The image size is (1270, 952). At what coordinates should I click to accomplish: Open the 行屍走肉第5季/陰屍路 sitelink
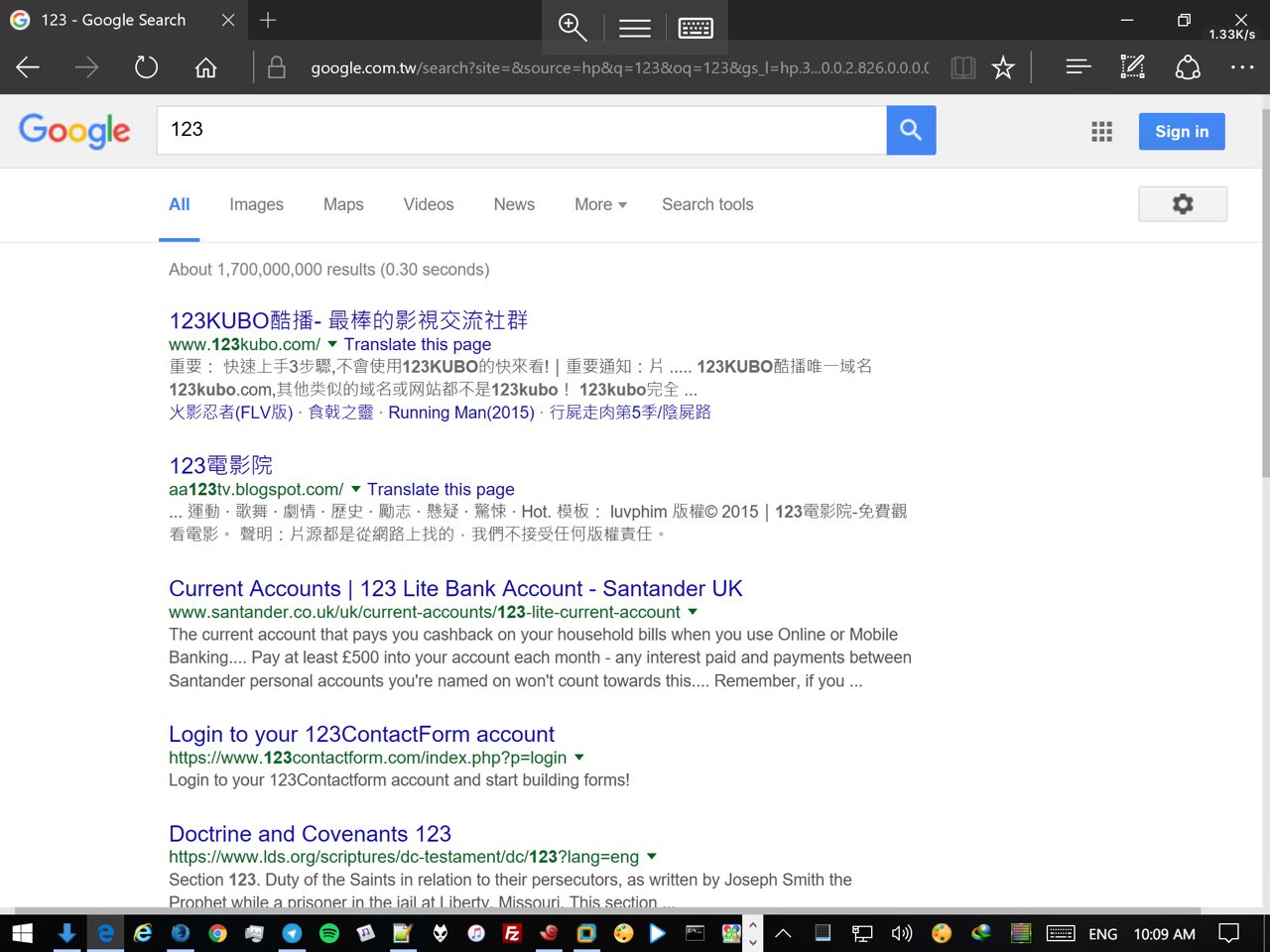click(630, 413)
